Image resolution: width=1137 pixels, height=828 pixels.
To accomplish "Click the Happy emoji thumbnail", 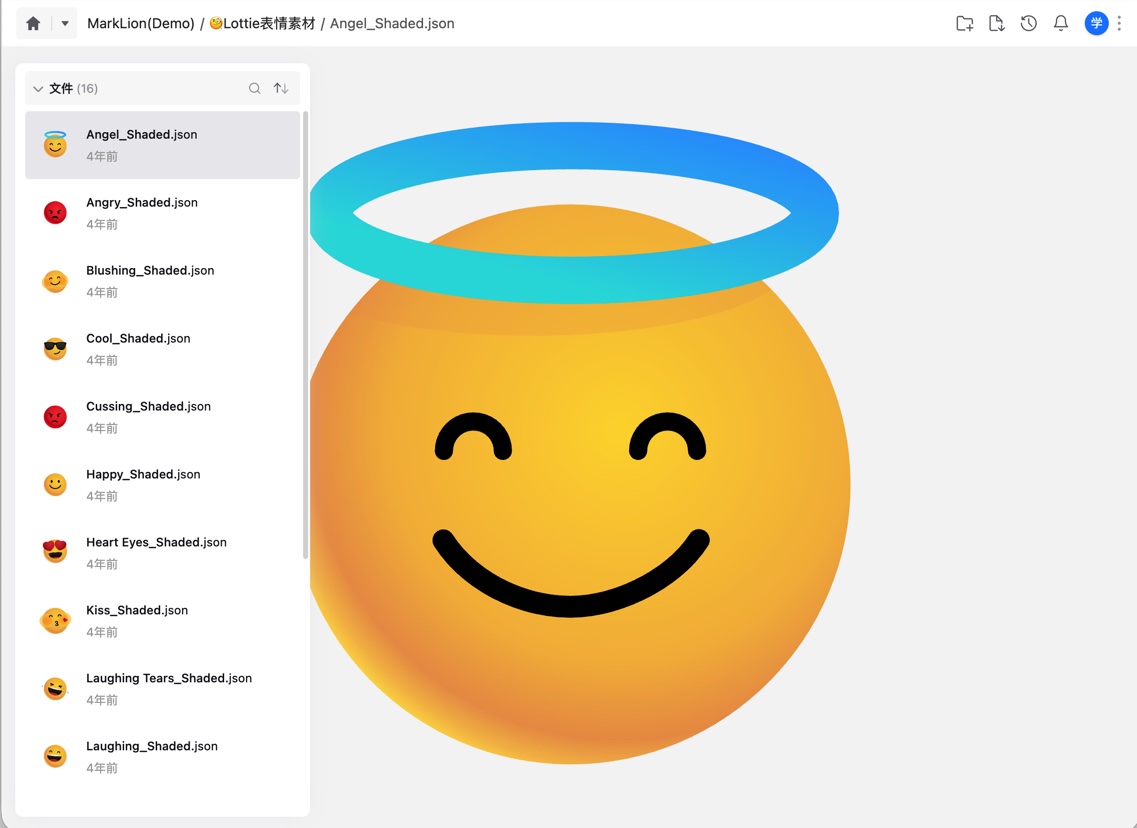I will (x=55, y=485).
